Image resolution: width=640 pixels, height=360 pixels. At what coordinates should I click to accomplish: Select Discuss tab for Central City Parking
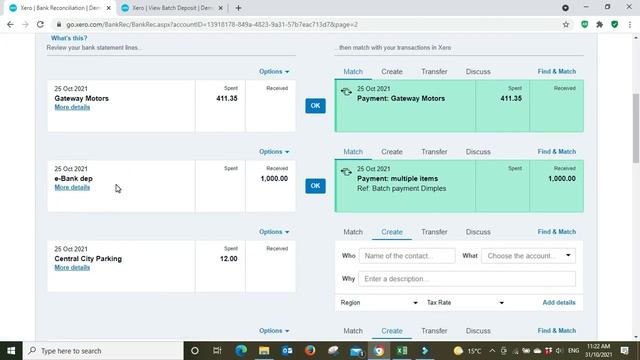tap(478, 231)
